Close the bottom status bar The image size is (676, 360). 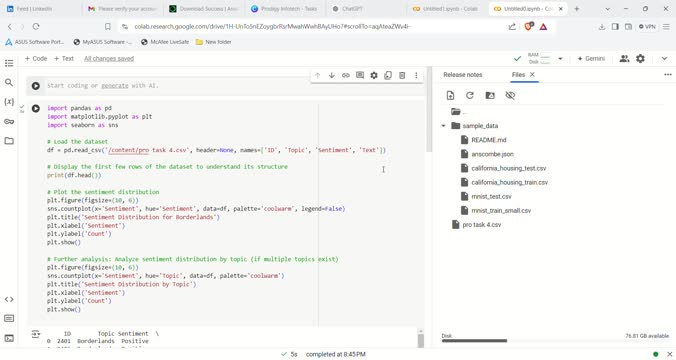pos(670,354)
